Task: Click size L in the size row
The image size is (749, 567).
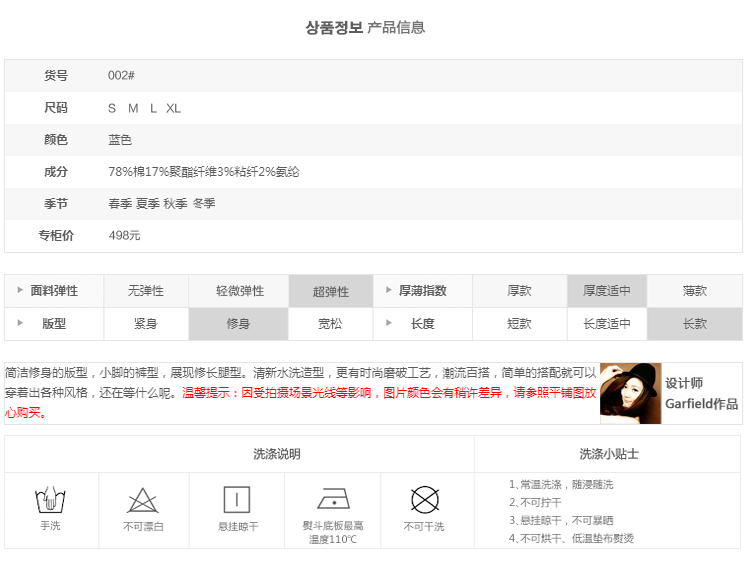Action: pyautogui.click(x=153, y=108)
